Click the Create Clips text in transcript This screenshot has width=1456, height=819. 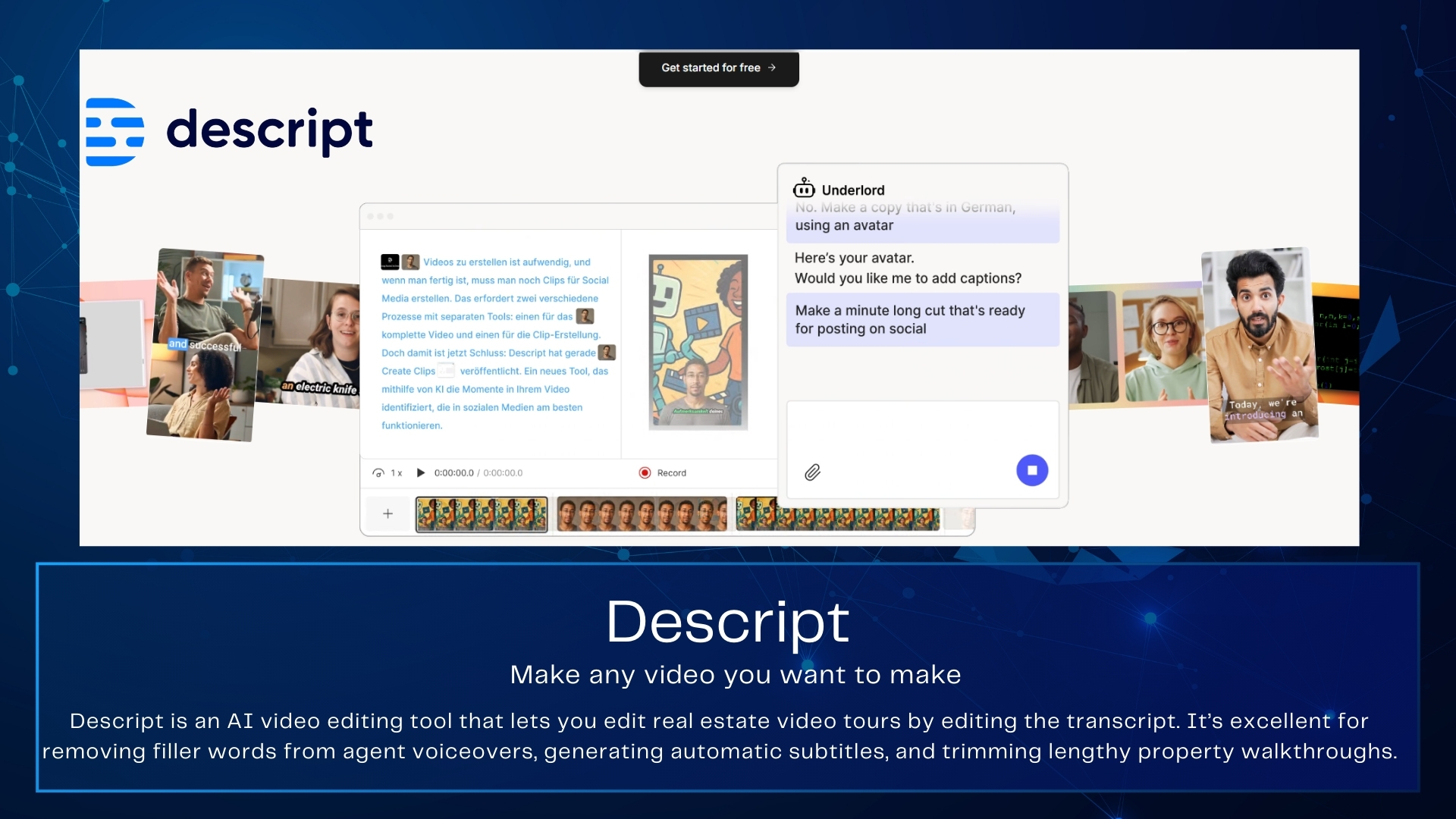point(408,371)
